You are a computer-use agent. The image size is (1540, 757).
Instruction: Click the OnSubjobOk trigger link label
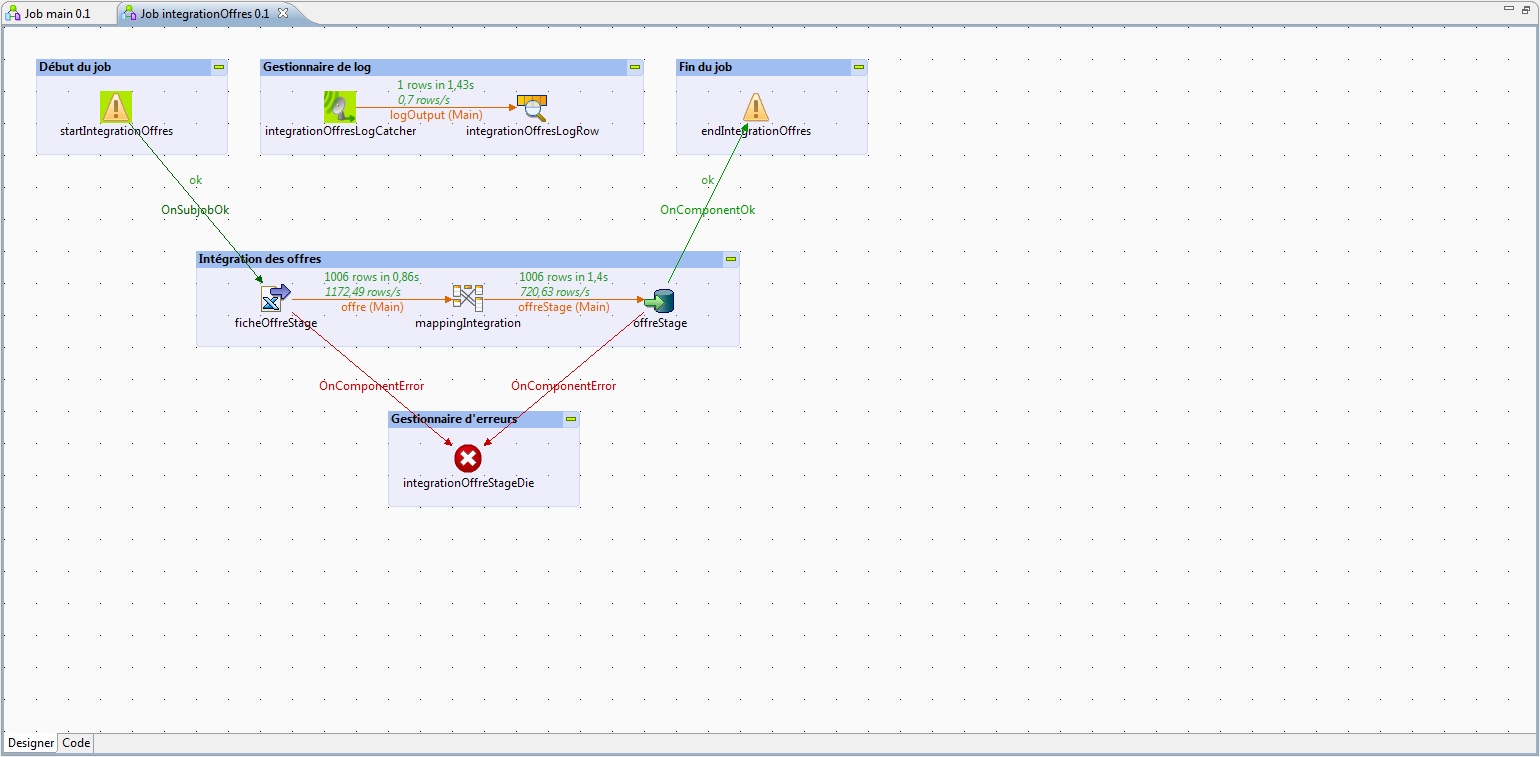[x=196, y=210]
